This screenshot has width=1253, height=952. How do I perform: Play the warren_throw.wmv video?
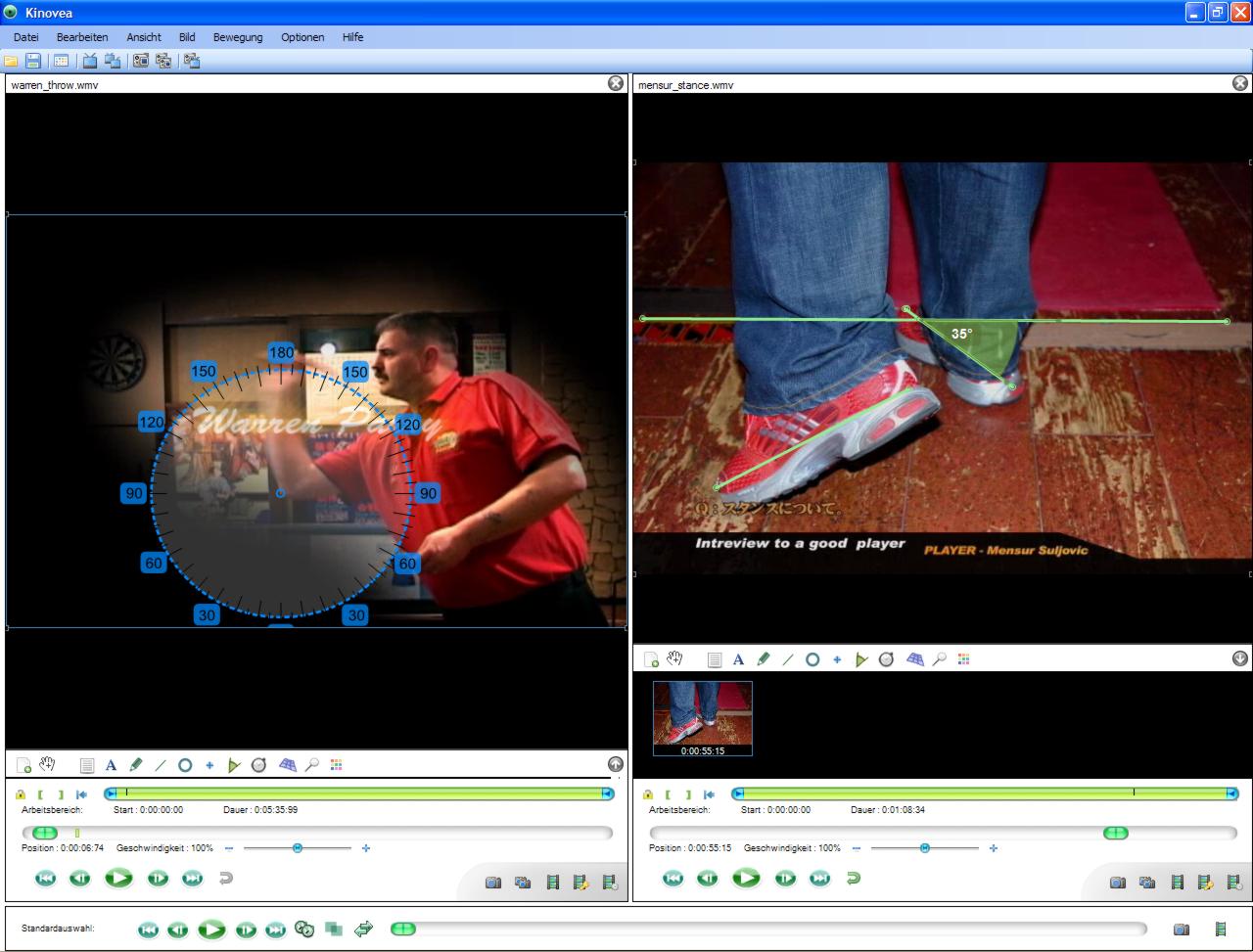click(118, 879)
